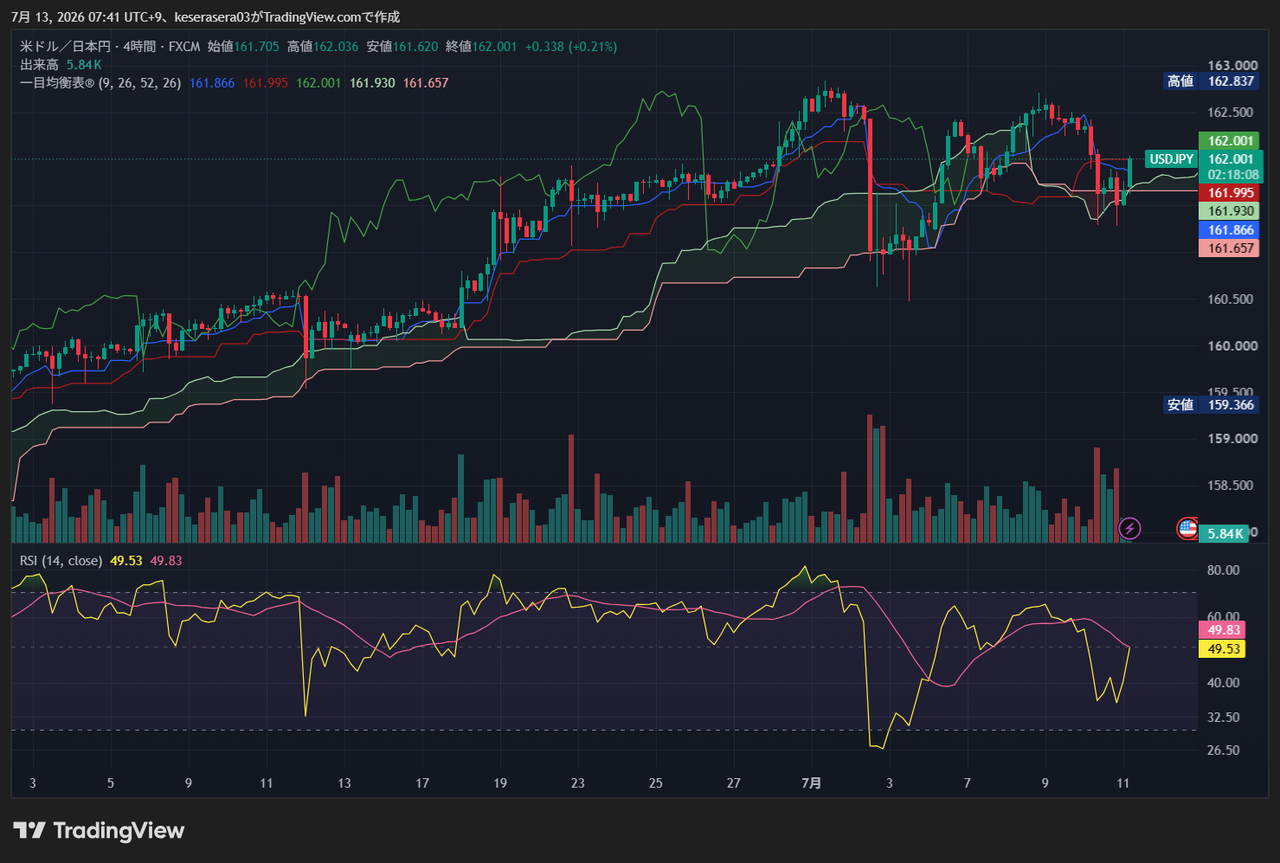Click the red 161.995 price axis tag

click(1231, 193)
